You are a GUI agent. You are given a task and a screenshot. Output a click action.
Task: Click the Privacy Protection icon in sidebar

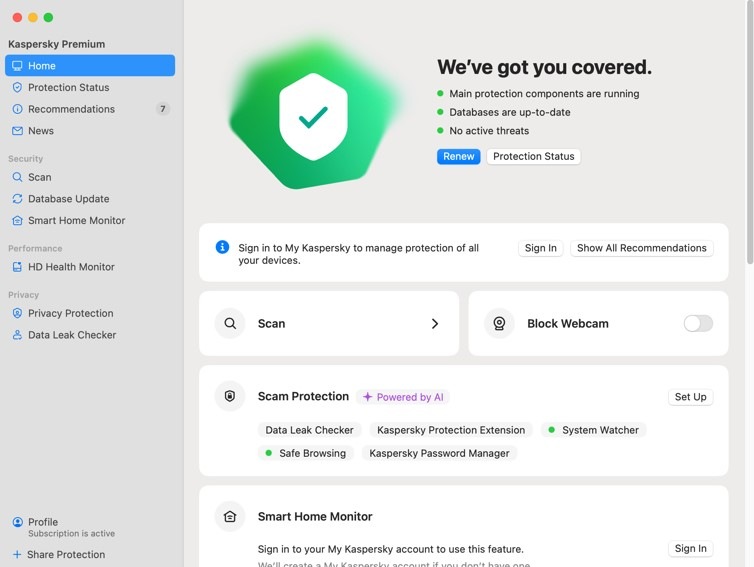17,313
